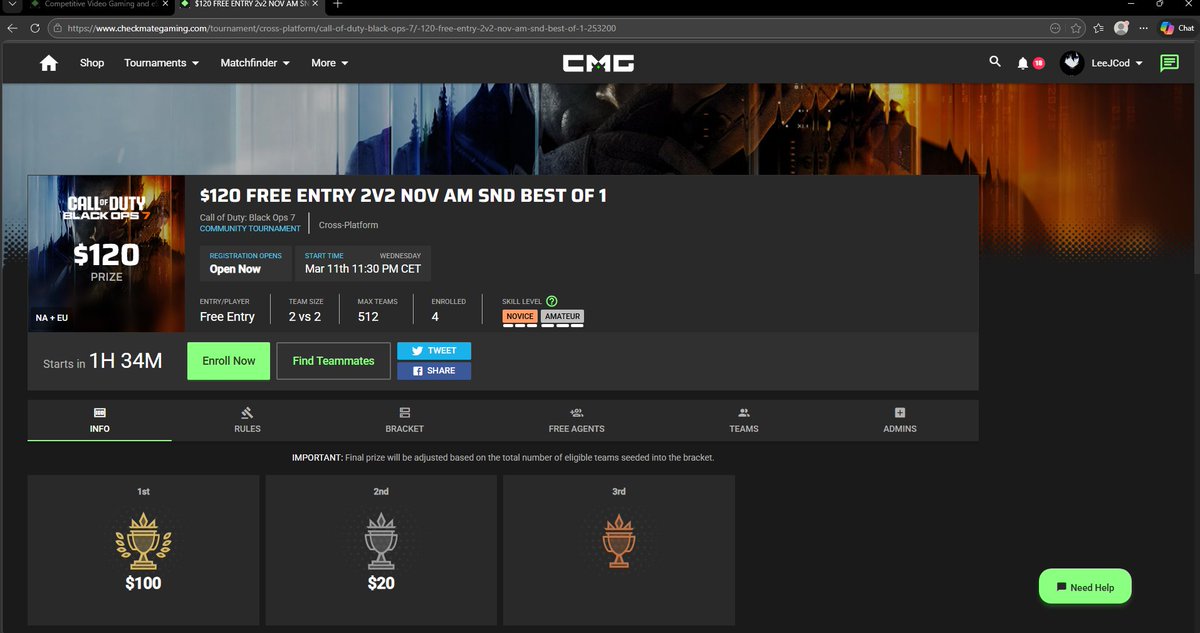Open the Copilot Chat button
The height and width of the screenshot is (633, 1200).
point(1177,28)
